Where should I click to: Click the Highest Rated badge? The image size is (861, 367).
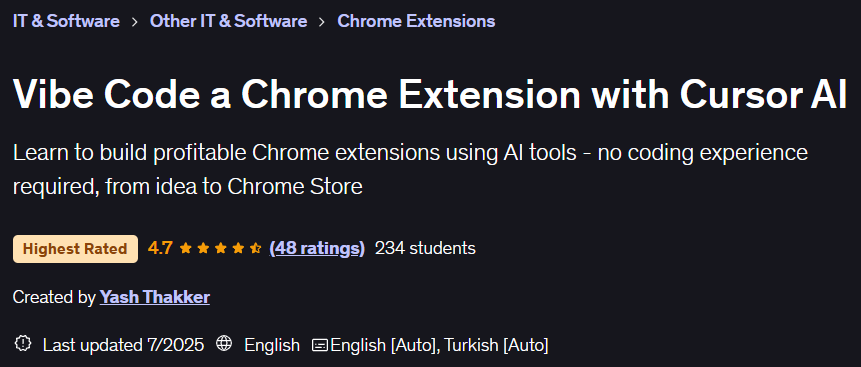pyautogui.click(x=75, y=249)
